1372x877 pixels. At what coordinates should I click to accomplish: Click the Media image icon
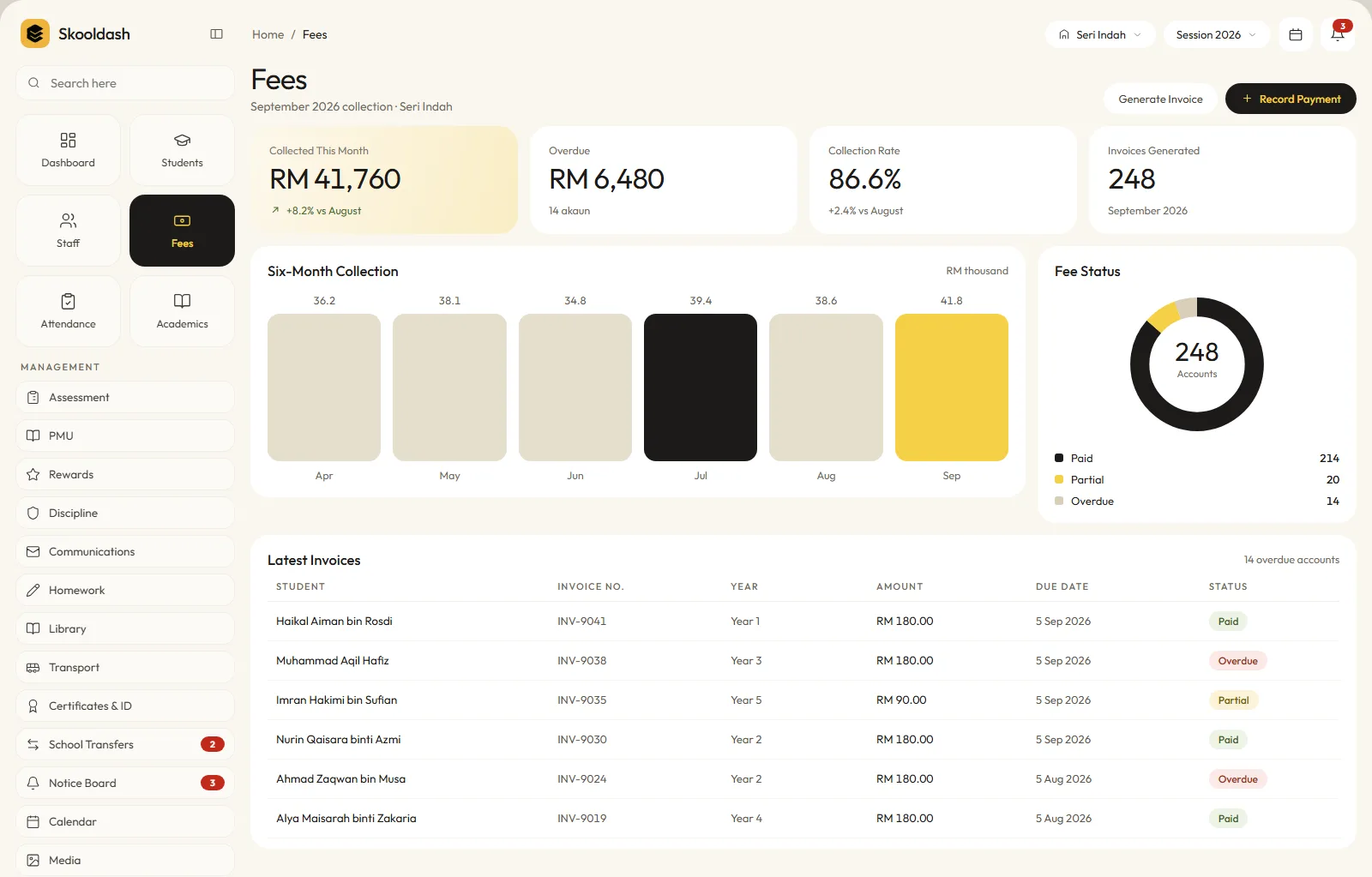coord(33,861)
